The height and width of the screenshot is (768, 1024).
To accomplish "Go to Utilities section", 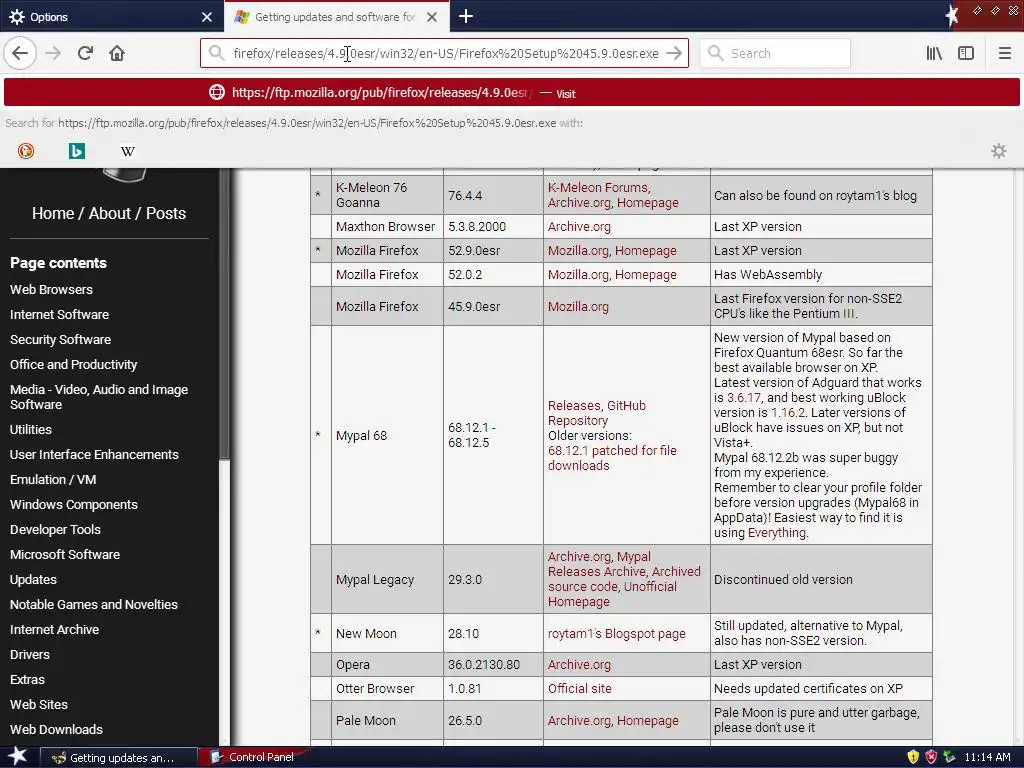I will coord(31,429).
